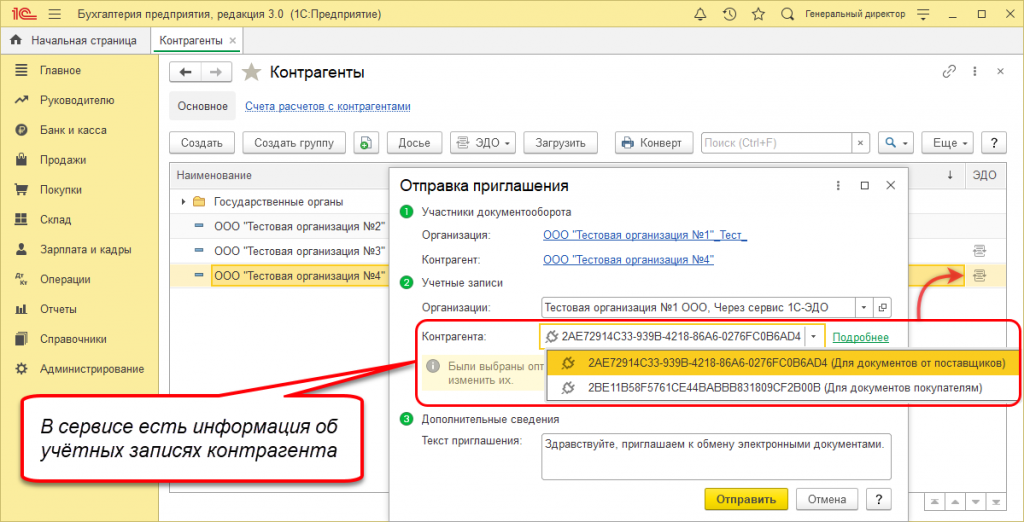Screen dimensions: 1024x522
Task: Open Продажи section
Action: coord(63,160)
